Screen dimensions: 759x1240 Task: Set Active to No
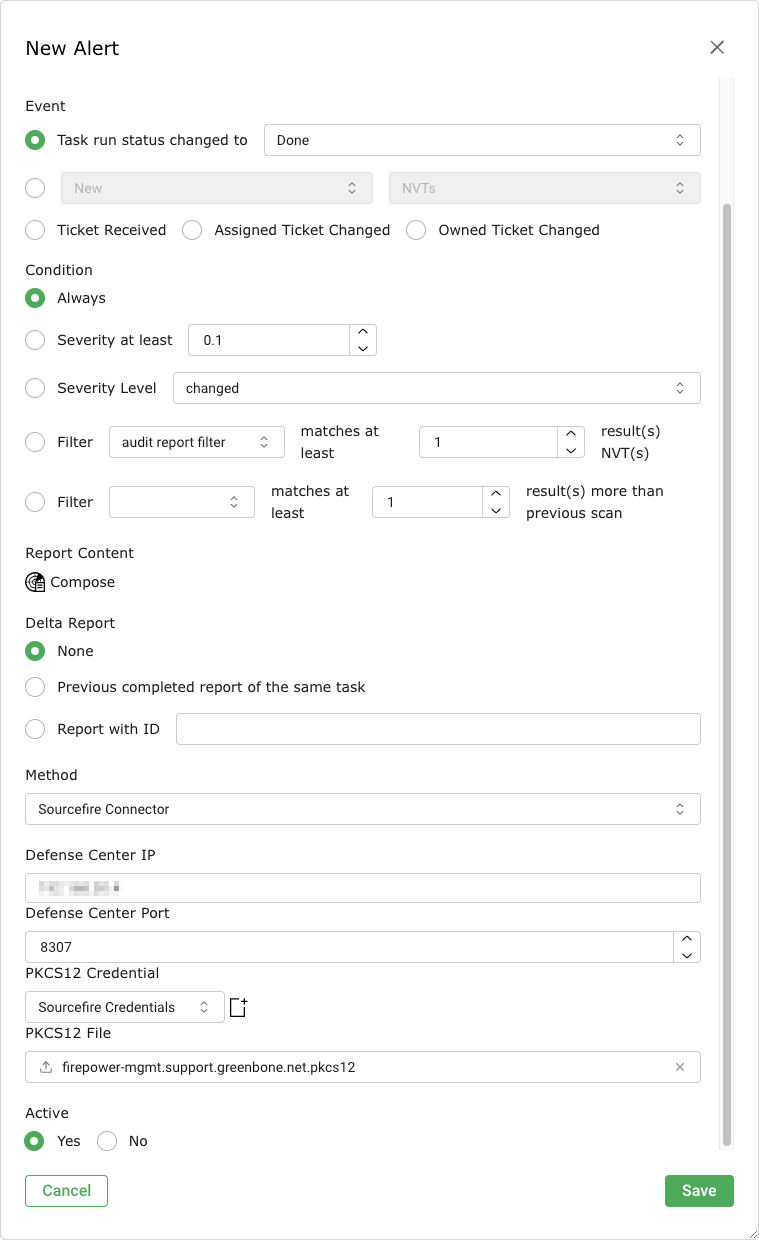click(107, 1141)
